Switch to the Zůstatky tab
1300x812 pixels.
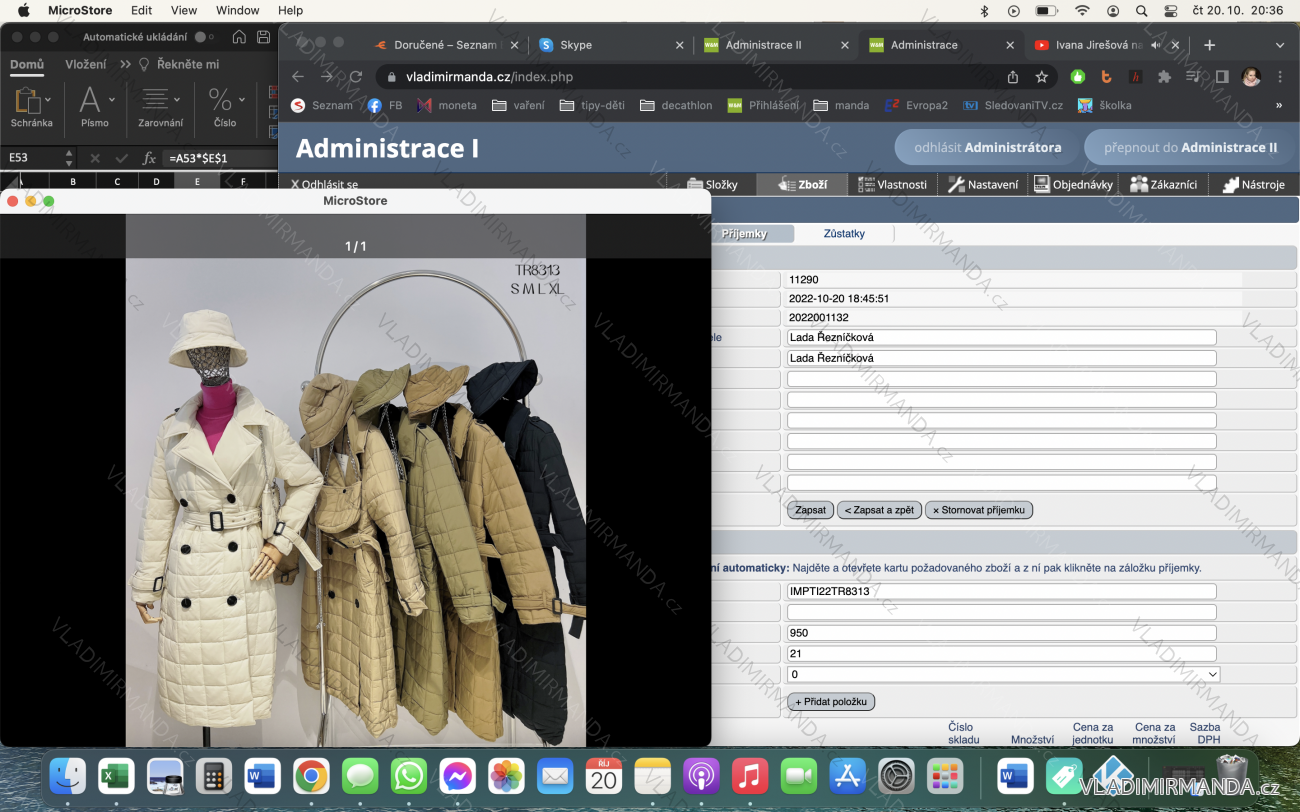tap(843, 233)
